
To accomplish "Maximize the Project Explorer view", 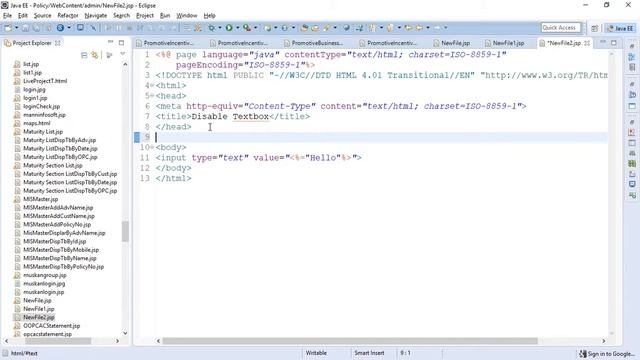I will pos(121,42).
